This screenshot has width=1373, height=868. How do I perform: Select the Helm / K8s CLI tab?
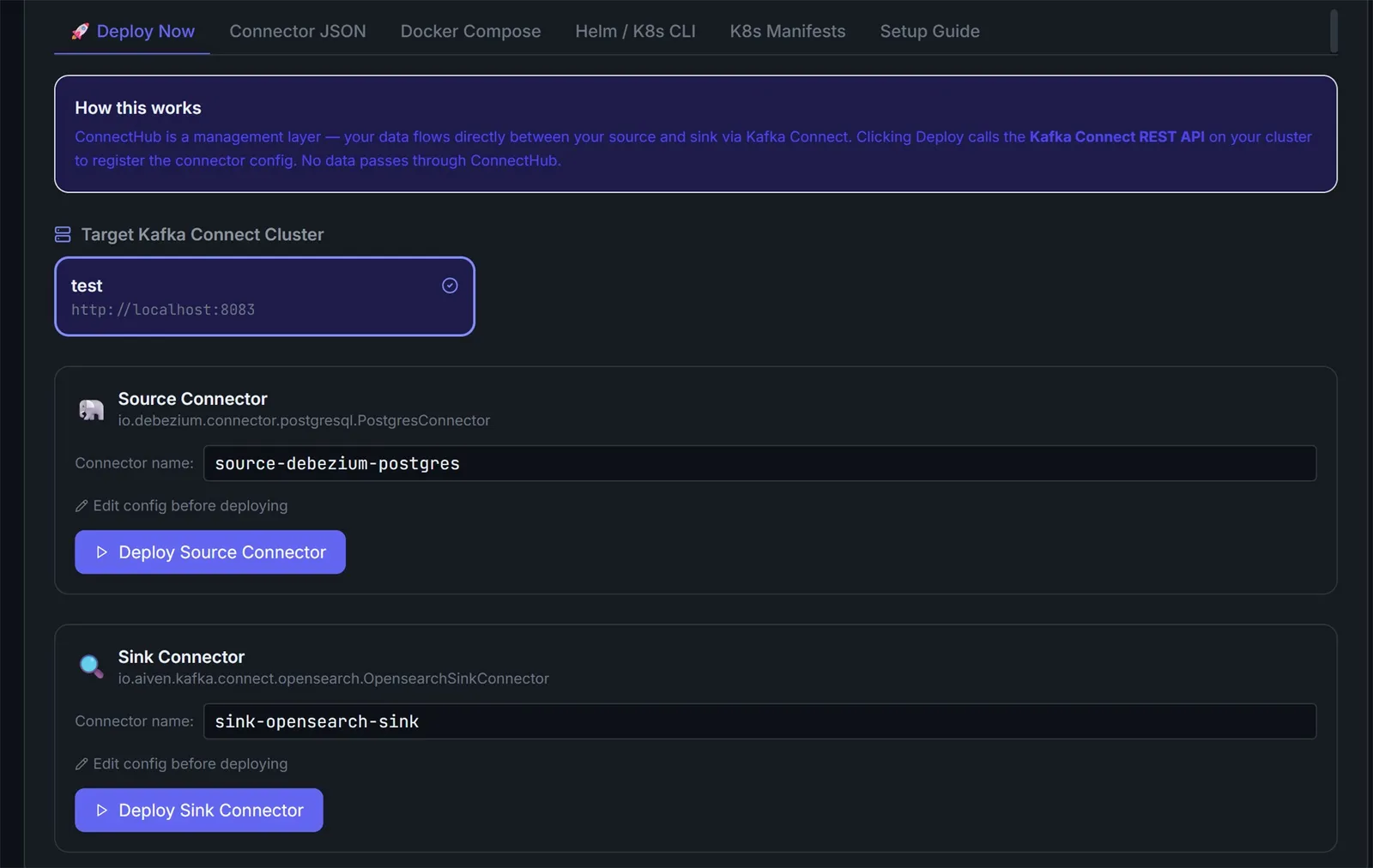click(635, 31)
